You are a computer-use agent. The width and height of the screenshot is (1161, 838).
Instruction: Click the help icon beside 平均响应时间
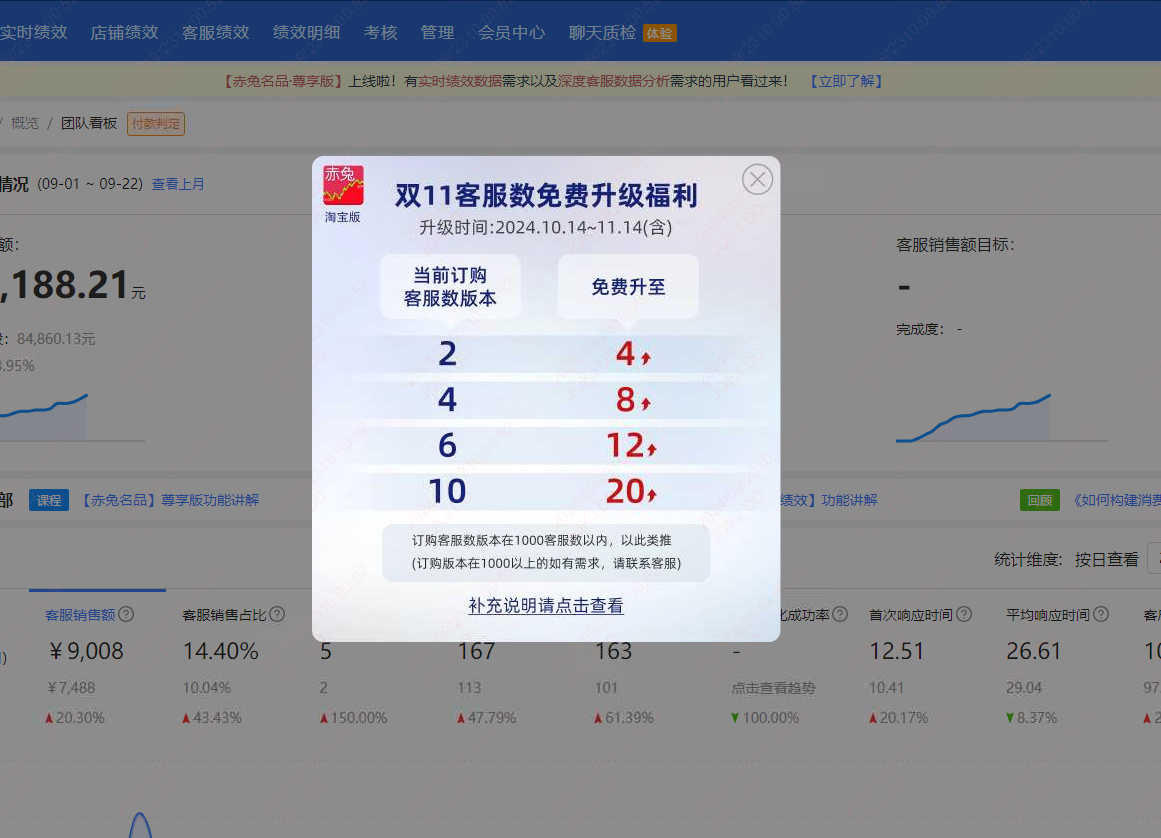(x=1101, y=614)
